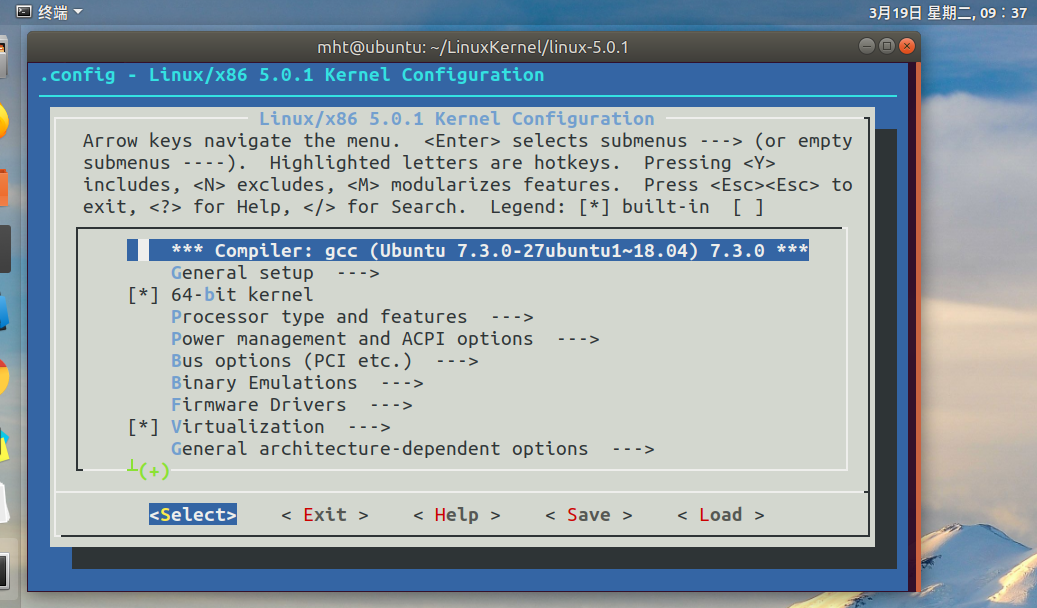Maximize the mht@ubuntu terminal window
The image size is (1037, 608).
887,46
